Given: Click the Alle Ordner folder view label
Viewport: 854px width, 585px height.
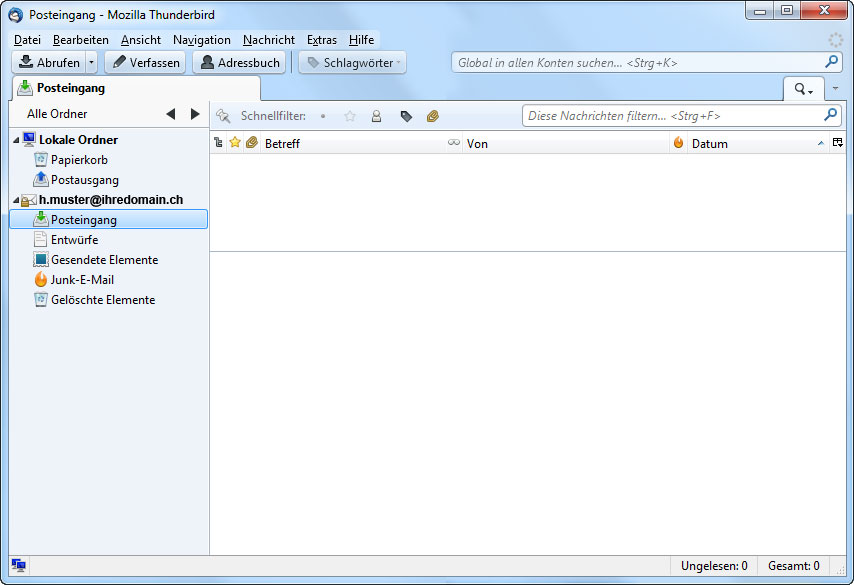Looking at the screenshot, I should coord(57,114).
